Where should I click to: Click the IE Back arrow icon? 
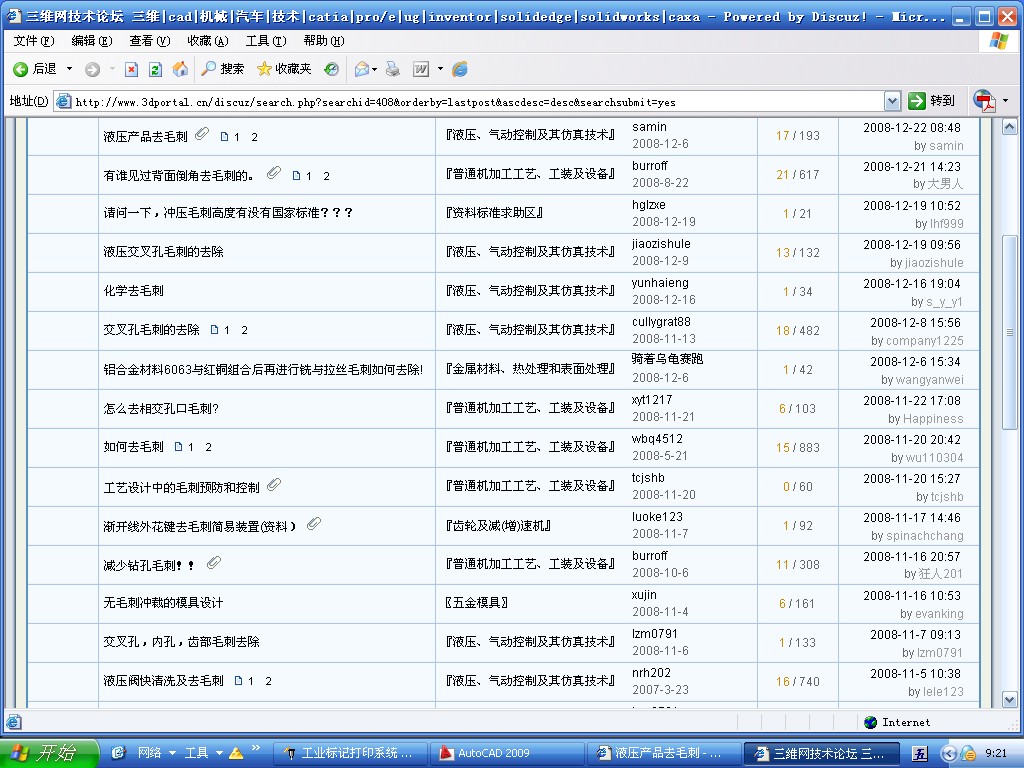point(21,69)
